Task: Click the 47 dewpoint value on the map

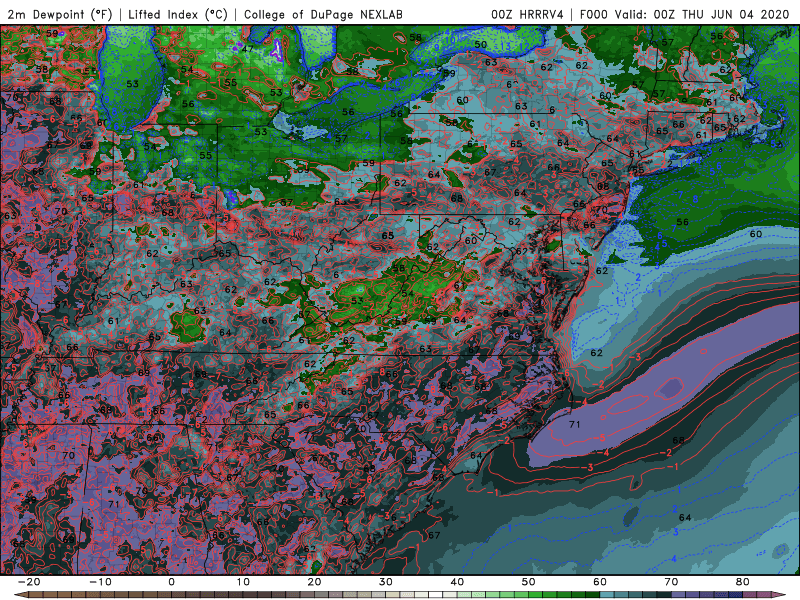Action: click(248, 49)
